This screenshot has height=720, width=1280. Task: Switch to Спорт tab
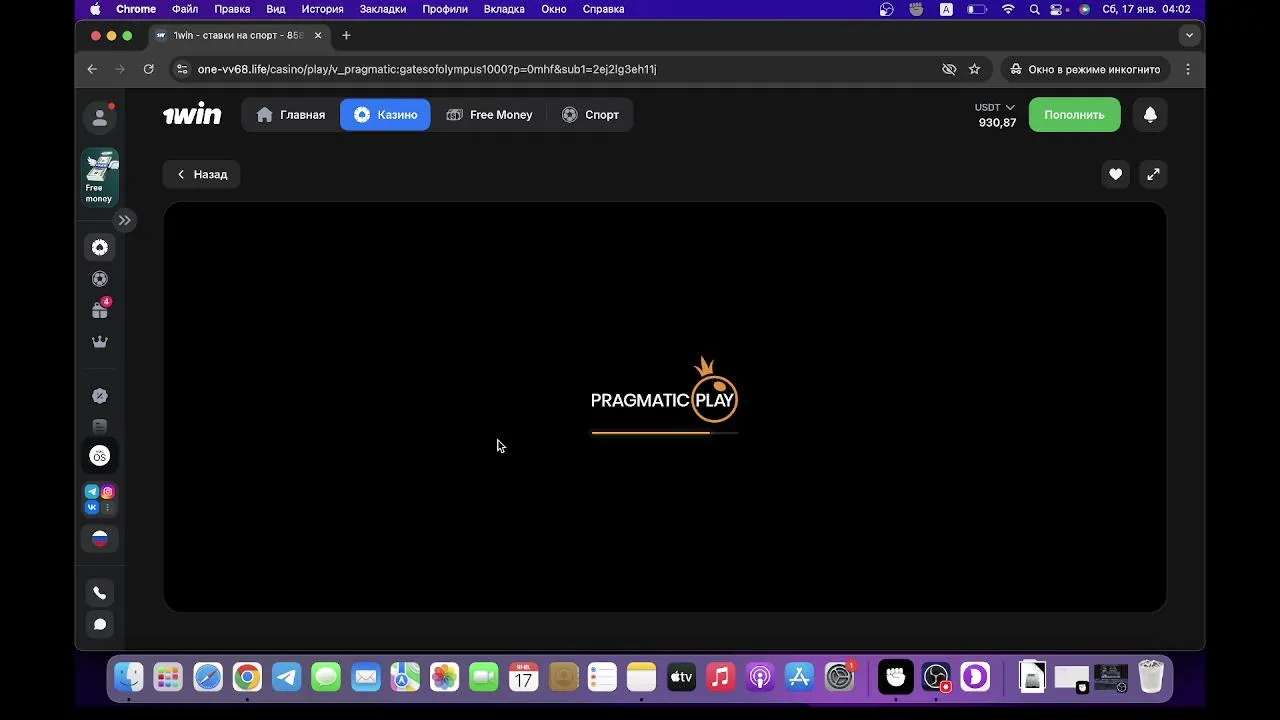(591, 115)
